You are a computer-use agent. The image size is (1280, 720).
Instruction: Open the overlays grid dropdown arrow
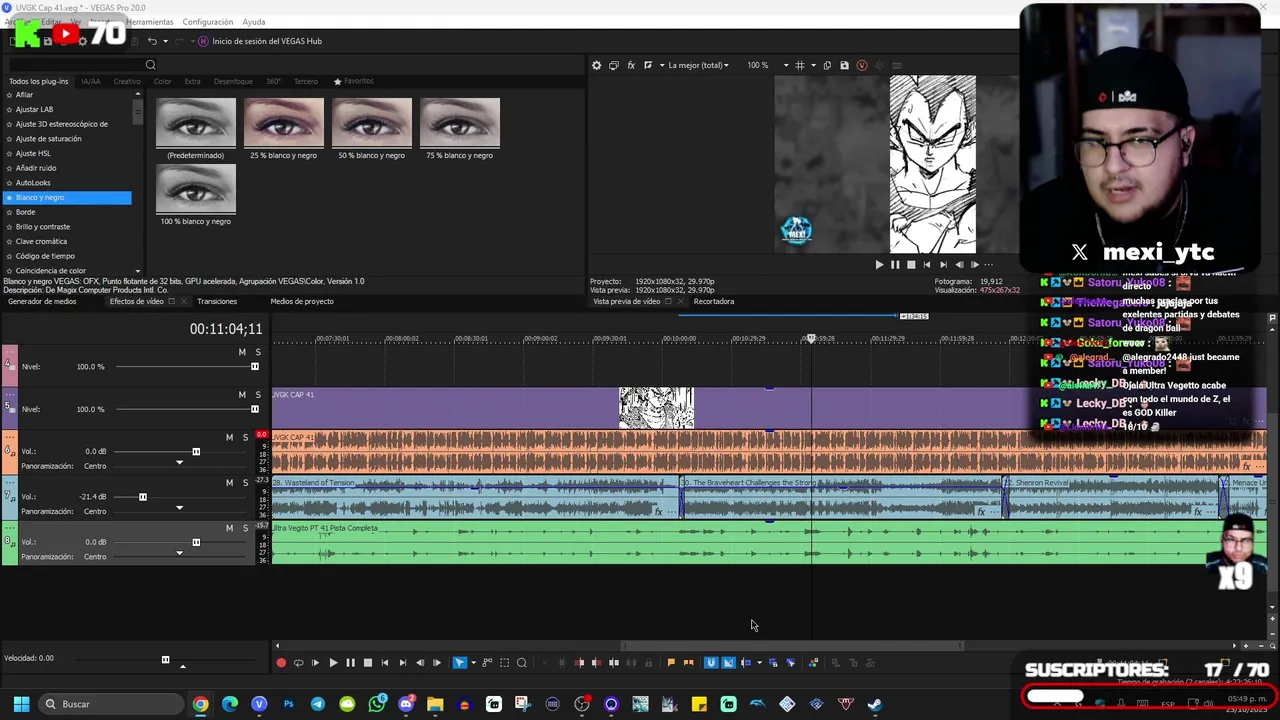[811, 65]
